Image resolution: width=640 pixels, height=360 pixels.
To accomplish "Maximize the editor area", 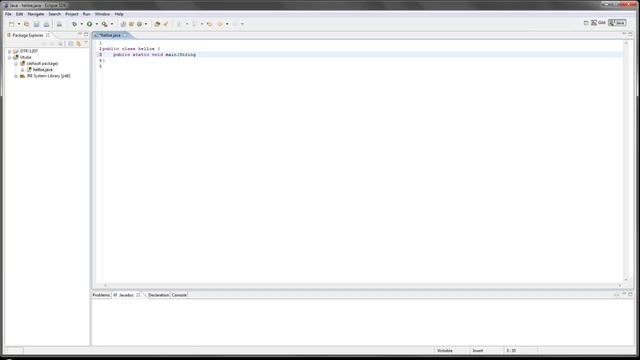I will tap(630, 34).
